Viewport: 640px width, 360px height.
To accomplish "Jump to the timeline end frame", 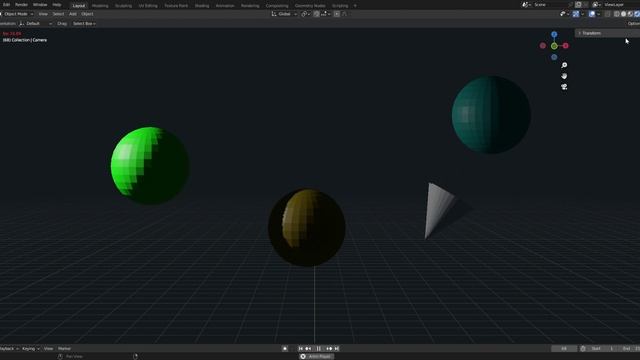I will pyautogui.click(x=337, y=349).
